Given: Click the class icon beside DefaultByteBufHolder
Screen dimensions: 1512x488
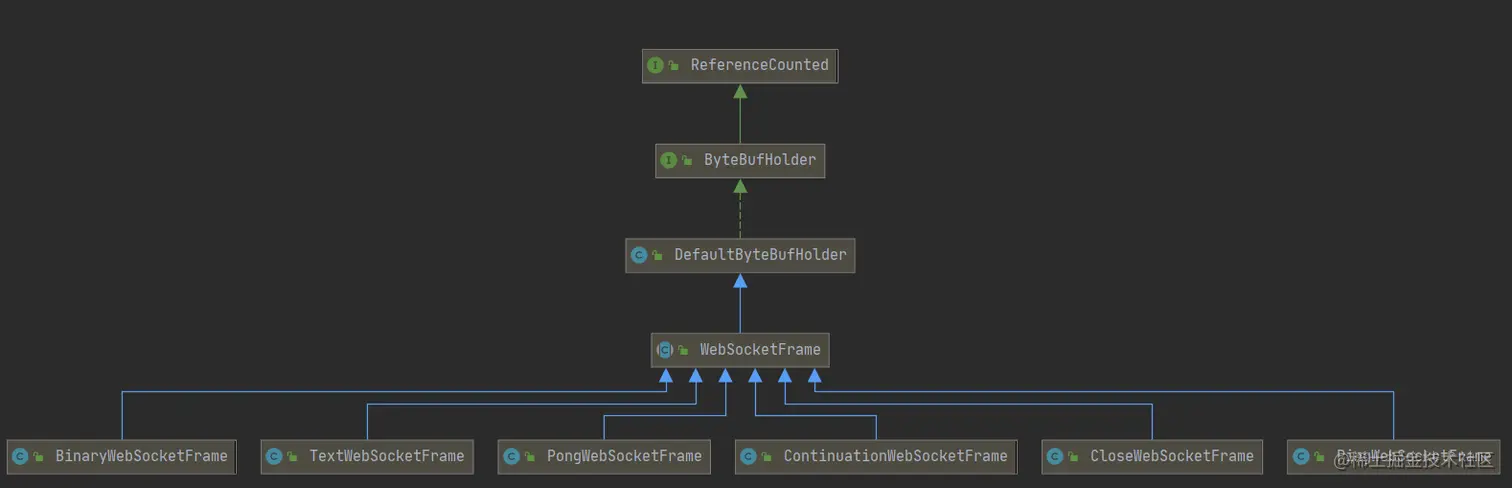Looking at the screenshot, I should [x=639, y=255].
